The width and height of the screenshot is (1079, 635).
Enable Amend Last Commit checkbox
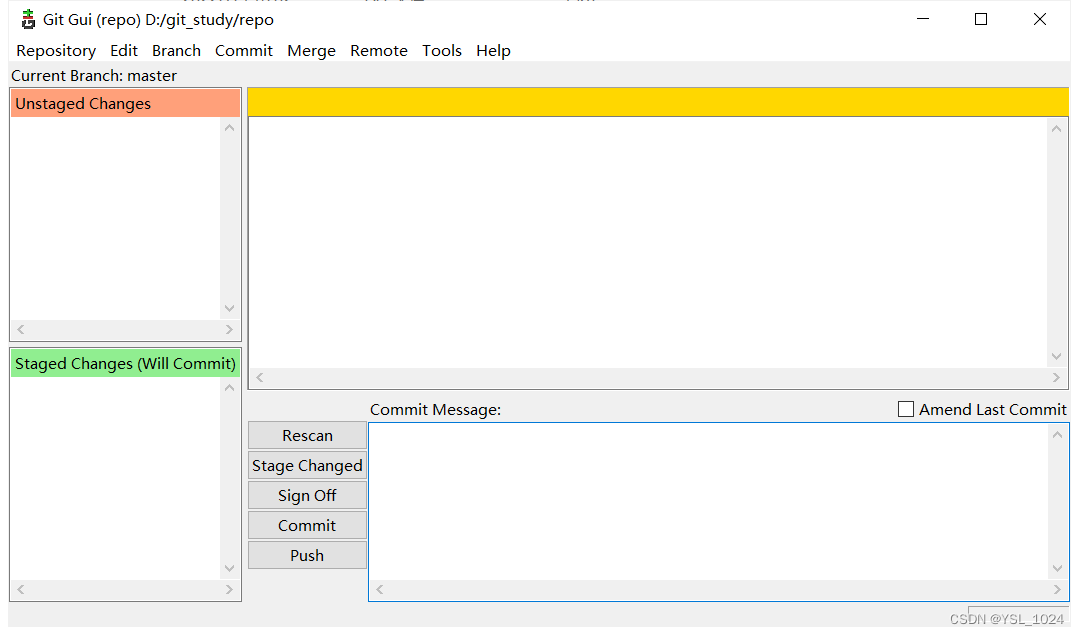(906, 409)
